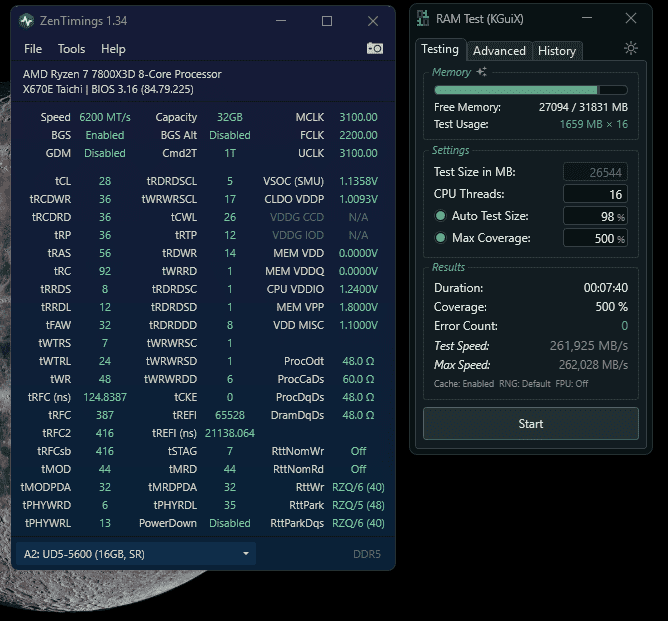This screenshot has width=668, height=621.
Task: Click the tREFI (ns) value 21138.064
Action: pyautogui.click(x=230, y=433)
